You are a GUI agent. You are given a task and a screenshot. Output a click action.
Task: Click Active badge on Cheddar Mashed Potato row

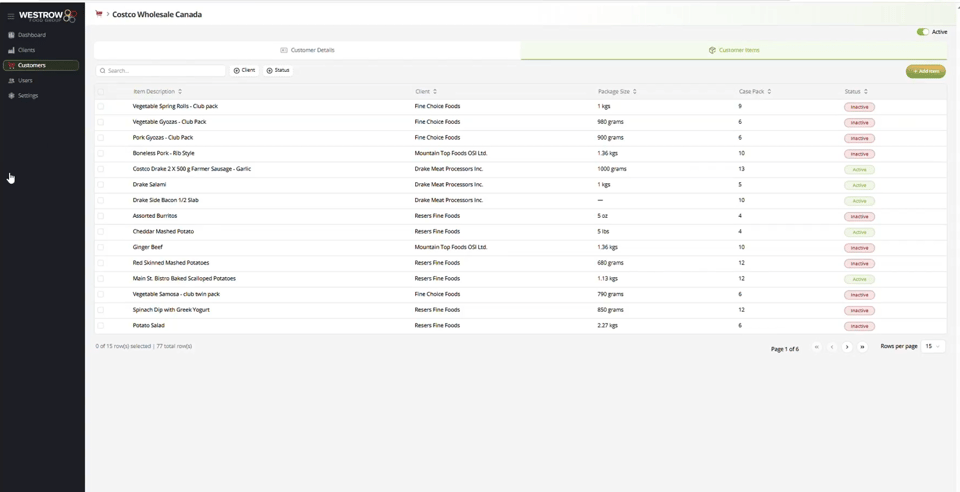pos(859,233)
